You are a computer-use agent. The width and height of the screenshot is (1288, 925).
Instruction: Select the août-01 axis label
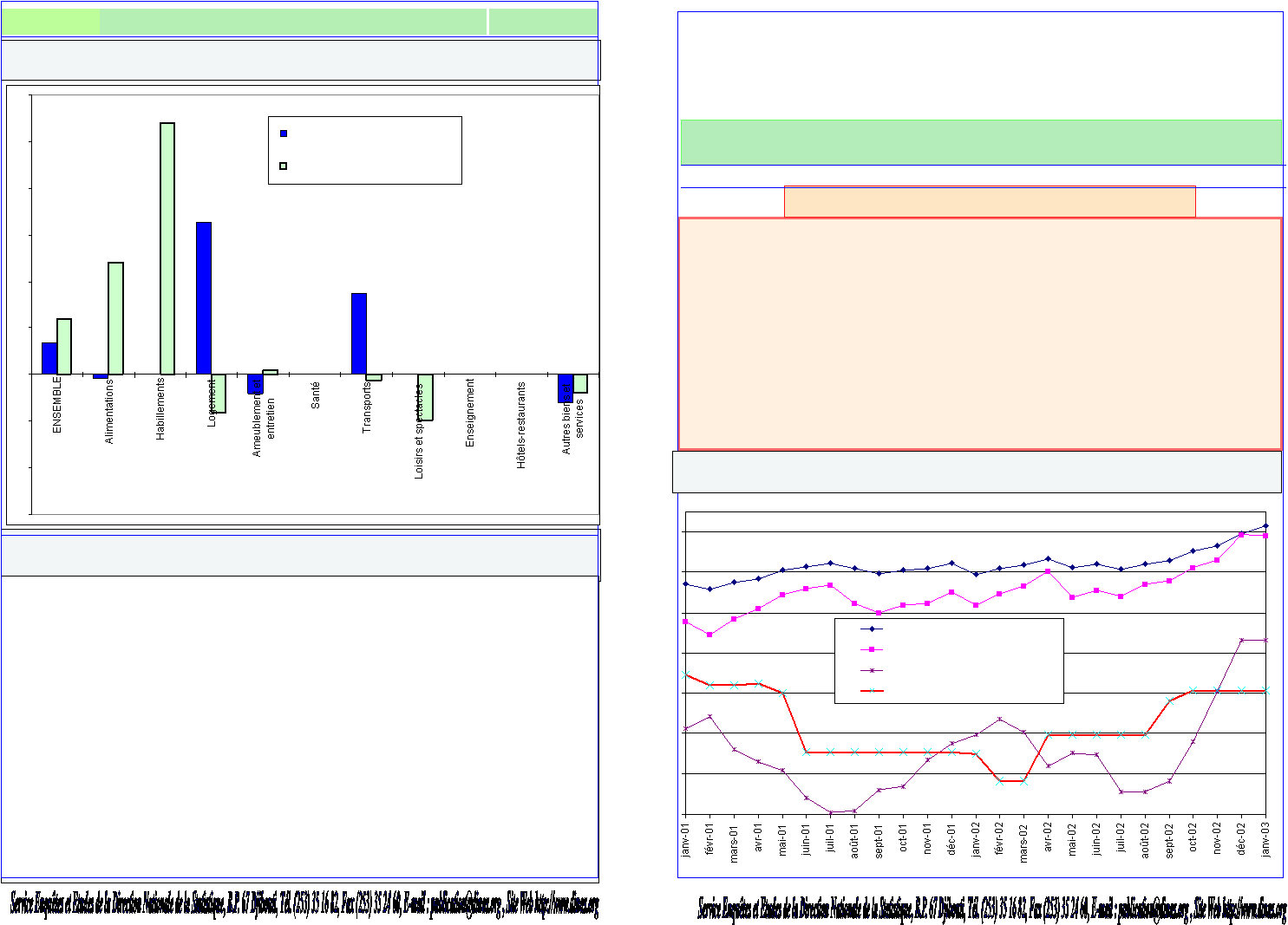855,839
